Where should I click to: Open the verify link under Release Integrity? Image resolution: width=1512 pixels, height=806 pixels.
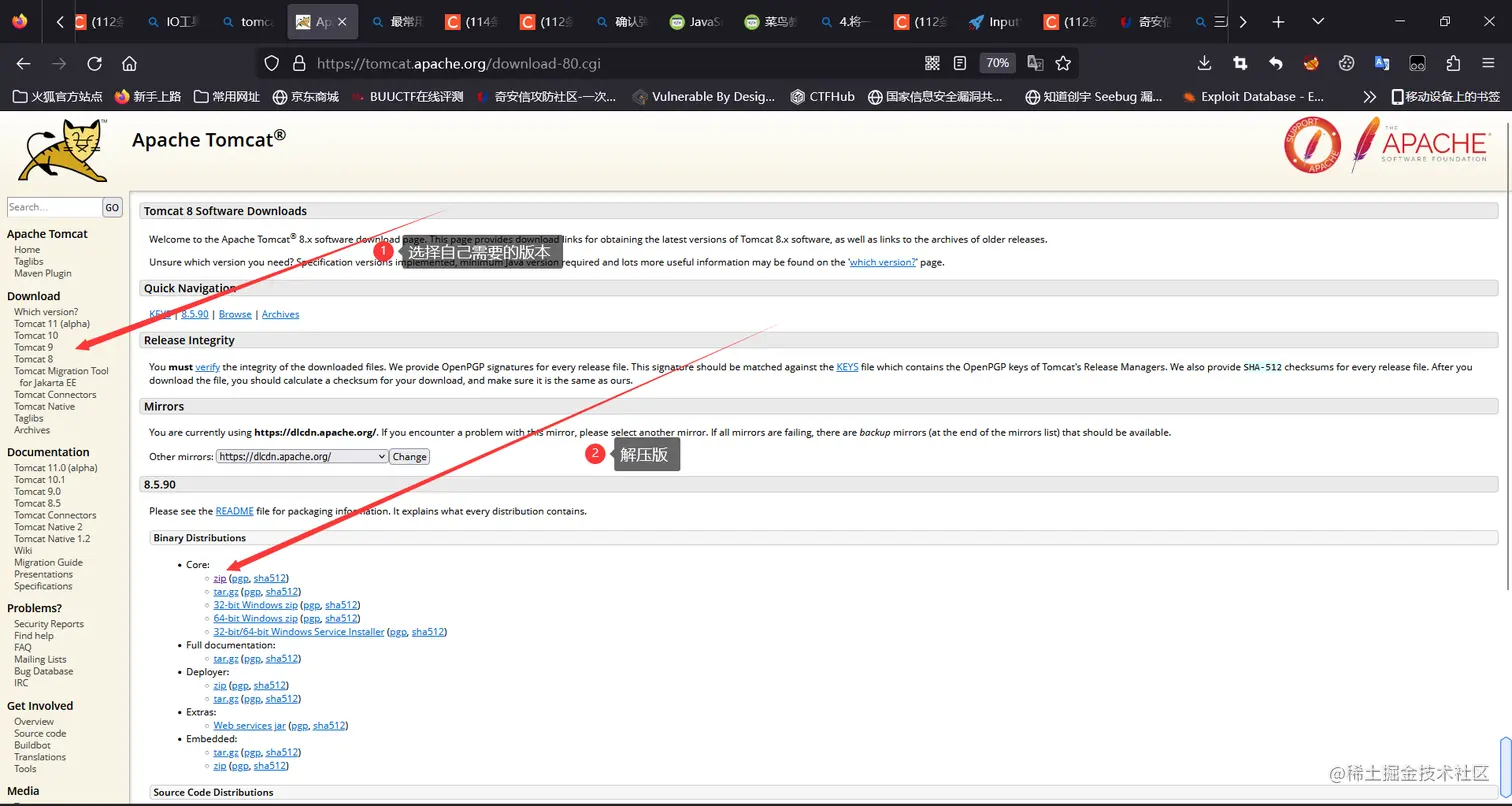tap(207, 367)
